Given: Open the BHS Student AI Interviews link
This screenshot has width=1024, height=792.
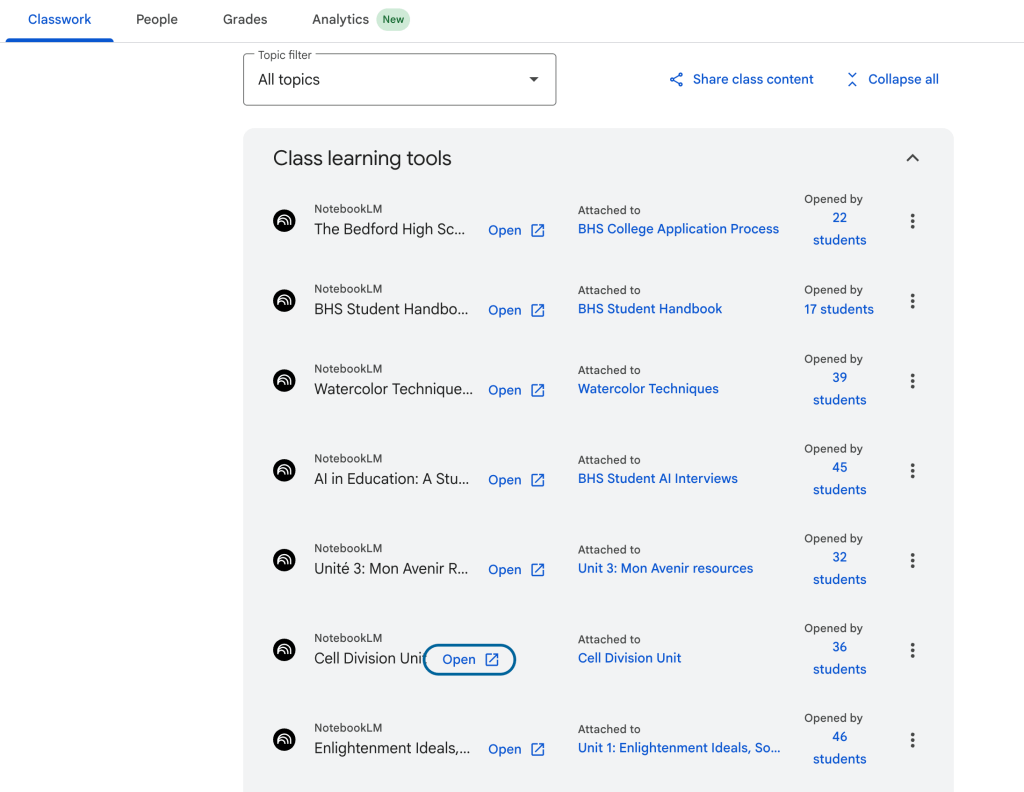Looking at the screenshot, I should (x=657, y=479).
